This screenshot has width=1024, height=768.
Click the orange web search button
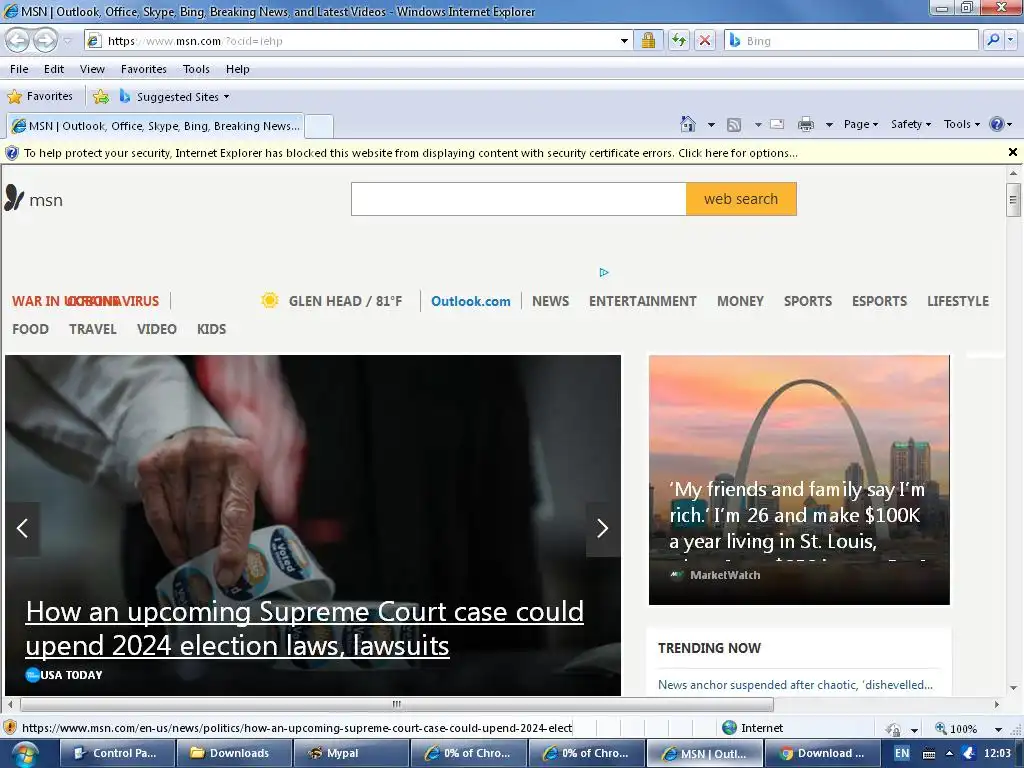tap(741, 199)
